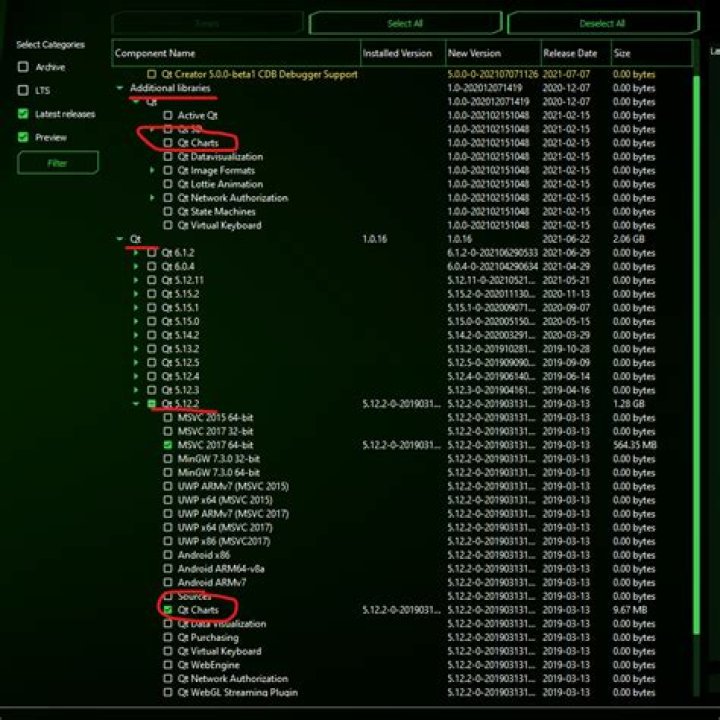Click the Deselect All button
720x720 pixels.
(602, 23)
